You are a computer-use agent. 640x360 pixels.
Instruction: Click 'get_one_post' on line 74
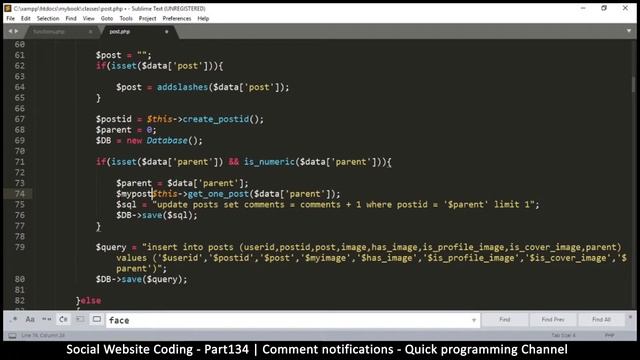click(x=218, y=194)
